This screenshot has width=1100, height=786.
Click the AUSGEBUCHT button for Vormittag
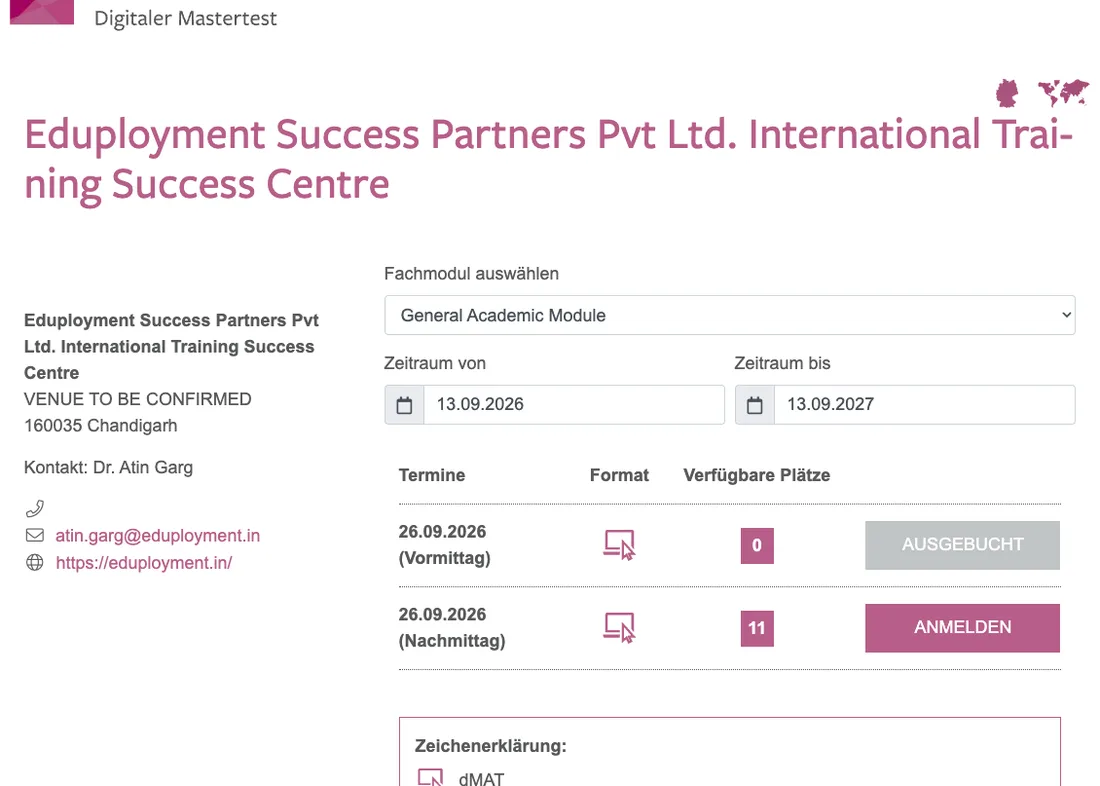[x=962, y=545]
